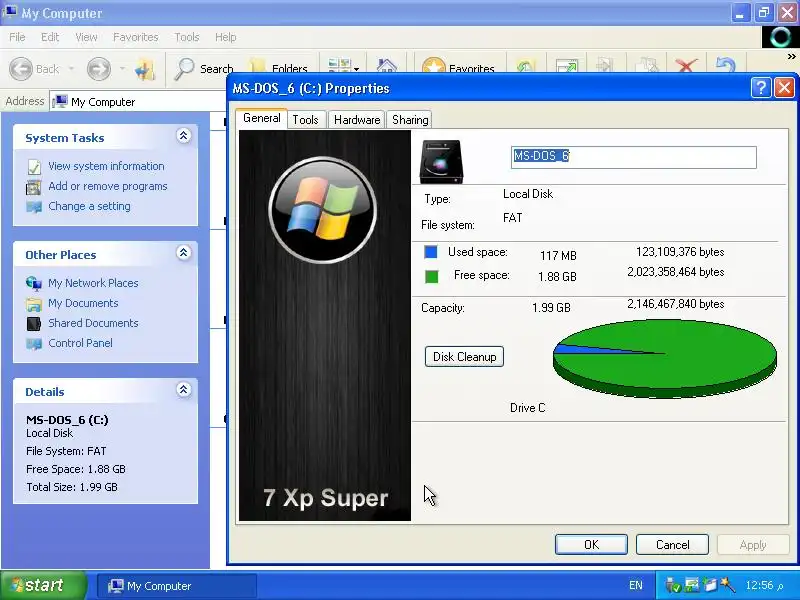Go up one folder level icon
This screenshot has height=600, width=800.
145,69
